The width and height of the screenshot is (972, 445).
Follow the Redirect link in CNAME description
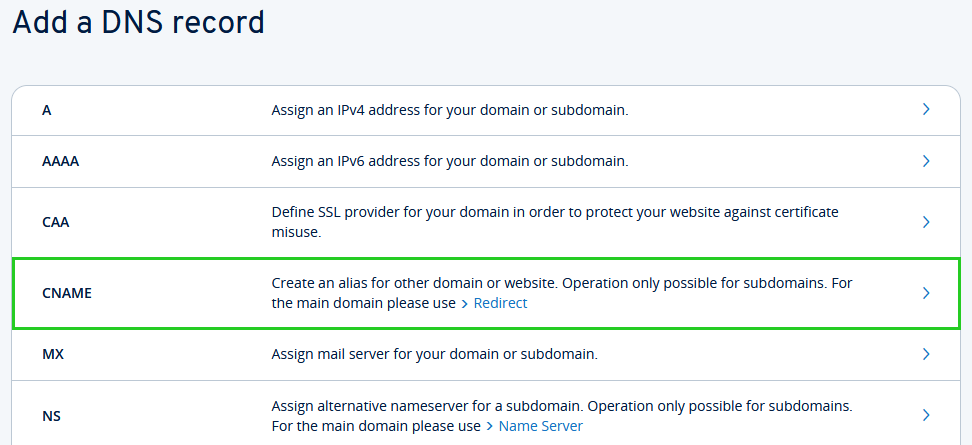coord(500,303)
